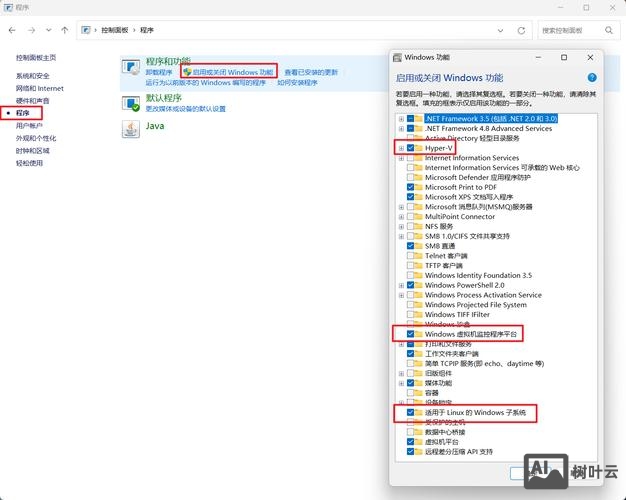Click folder icon beside 容器

[418, 393]
